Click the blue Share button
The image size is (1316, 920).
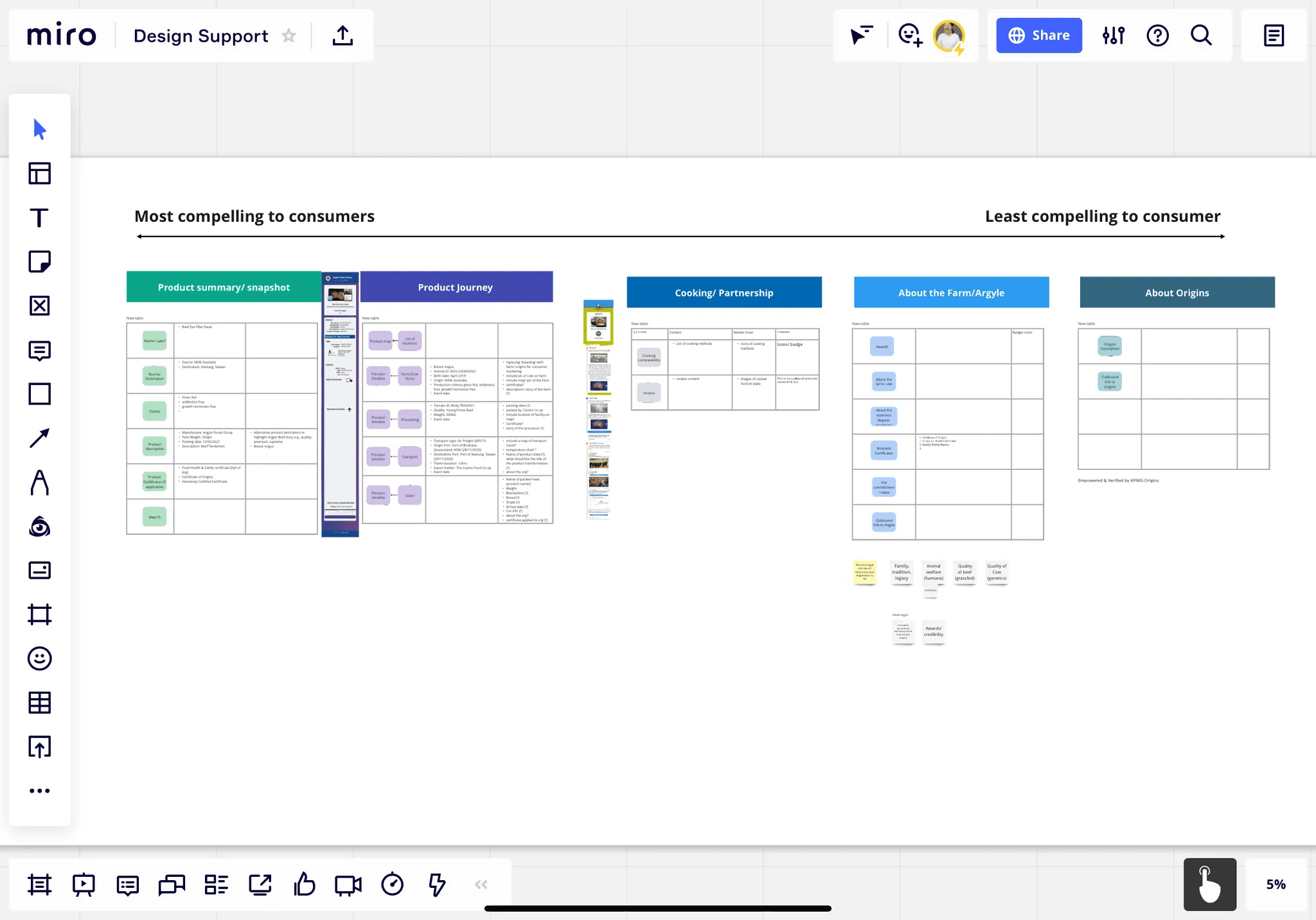pos(1038,35)
